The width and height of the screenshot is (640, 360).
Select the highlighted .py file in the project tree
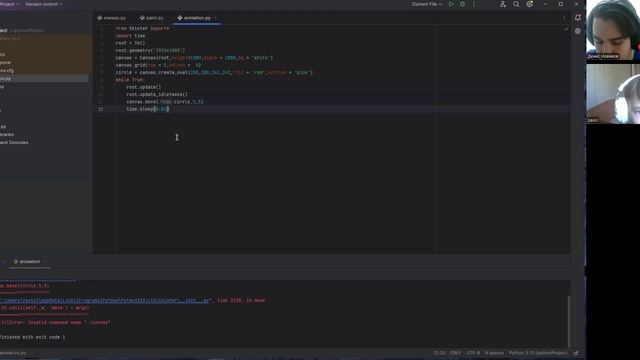(44, 78)
